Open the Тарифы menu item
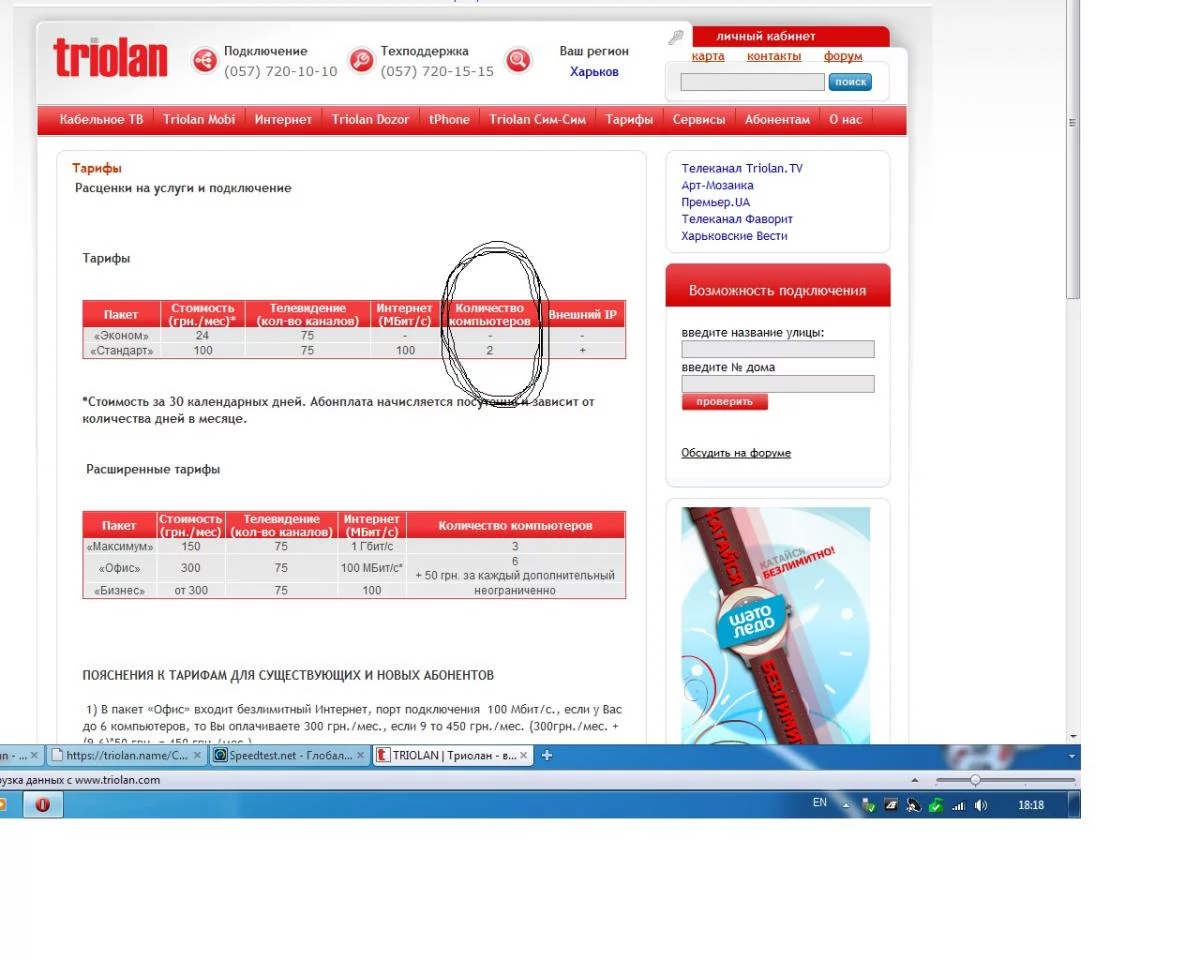 pos(629,119)
